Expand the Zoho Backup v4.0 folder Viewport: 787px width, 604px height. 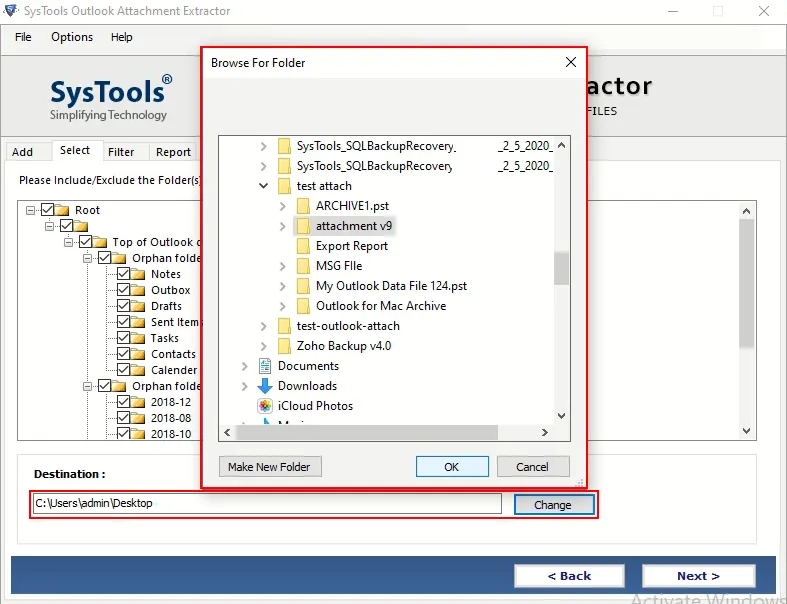coord(264,346)
